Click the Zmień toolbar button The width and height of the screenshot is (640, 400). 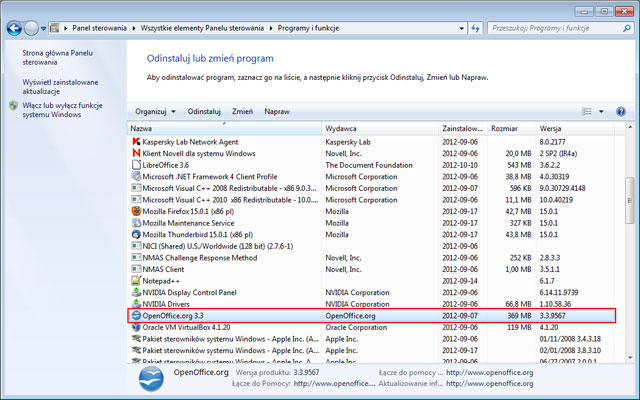242,111
